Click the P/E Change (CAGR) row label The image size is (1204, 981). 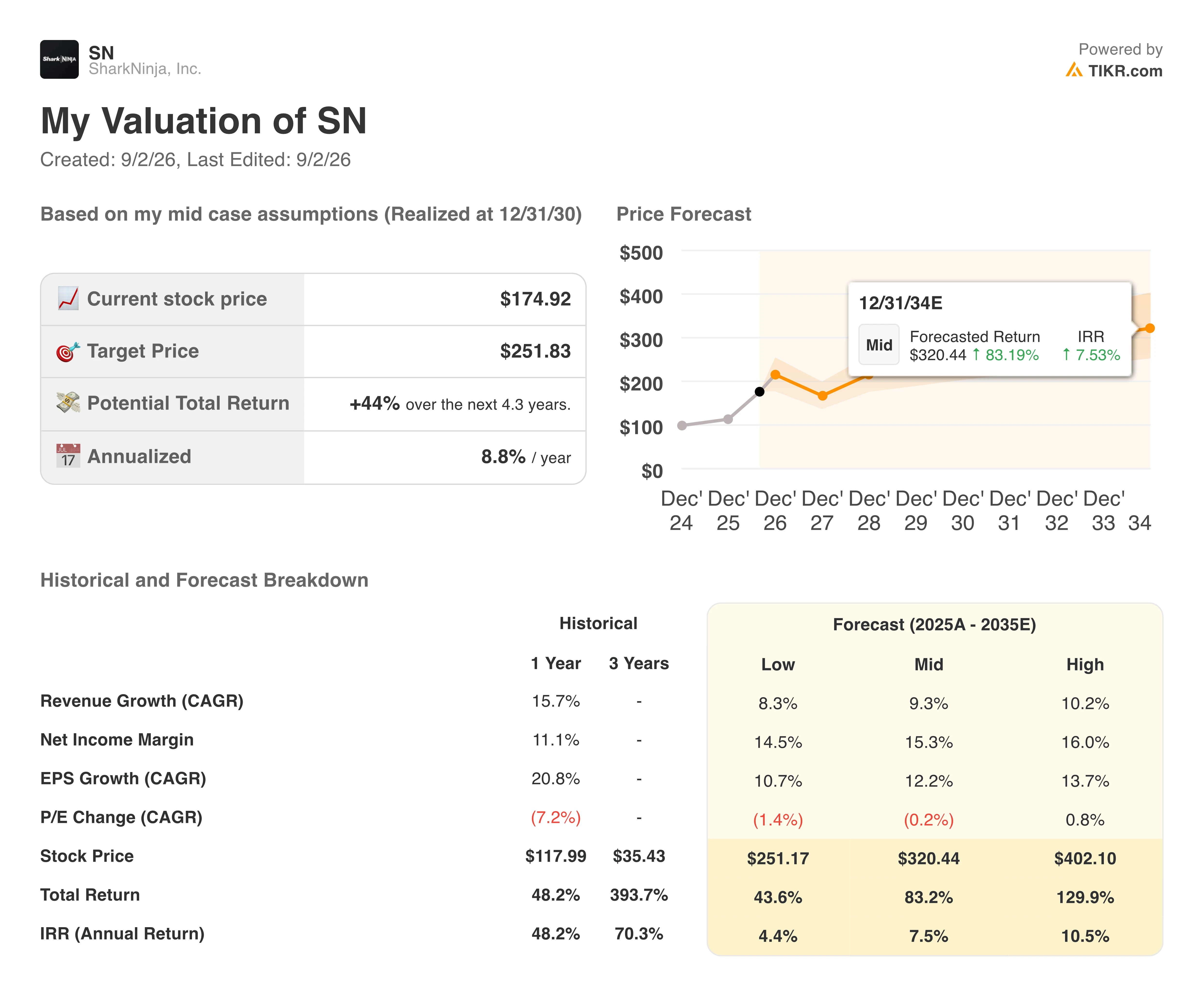click(x=121, y=818)
